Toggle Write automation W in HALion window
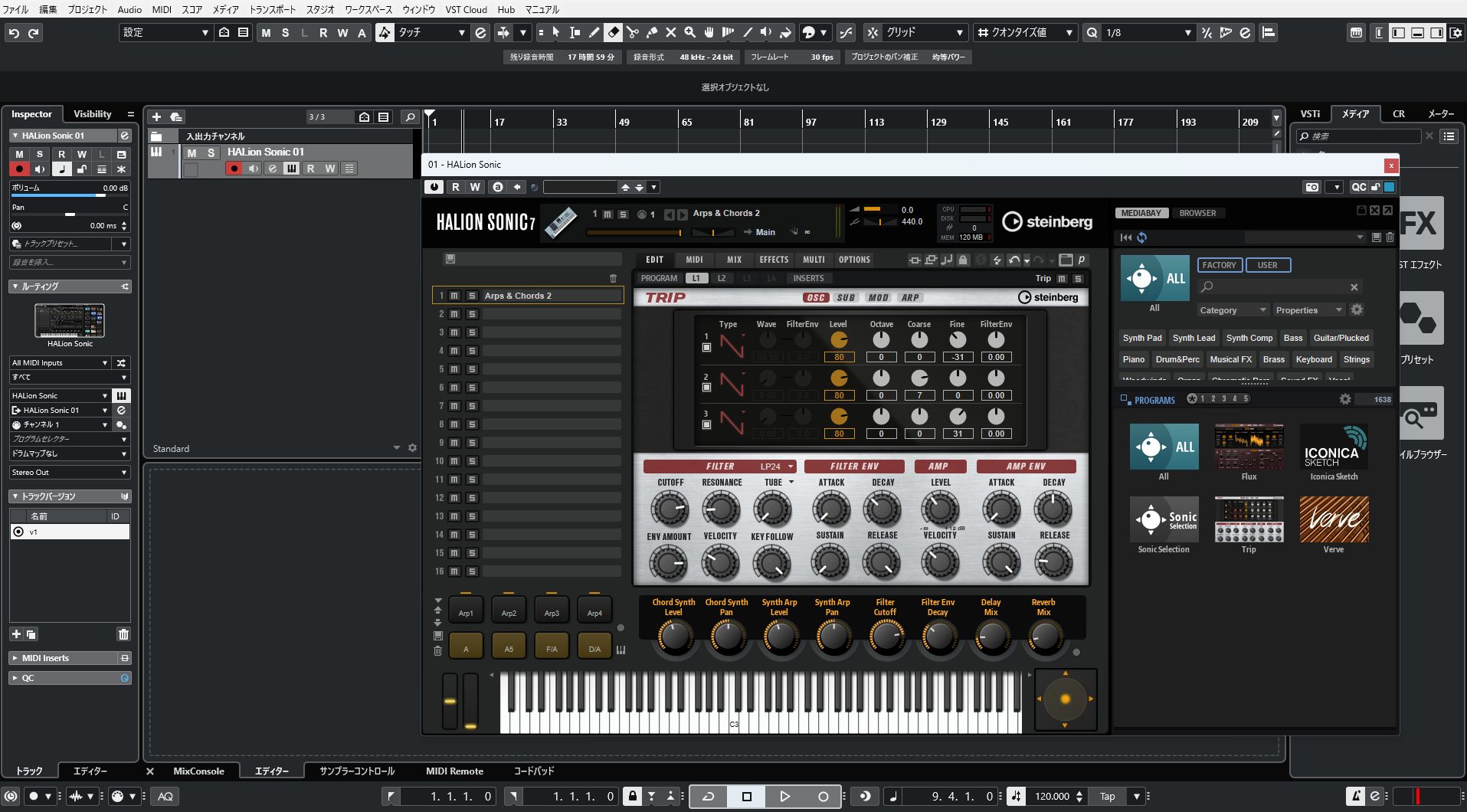 coord(475,187)
